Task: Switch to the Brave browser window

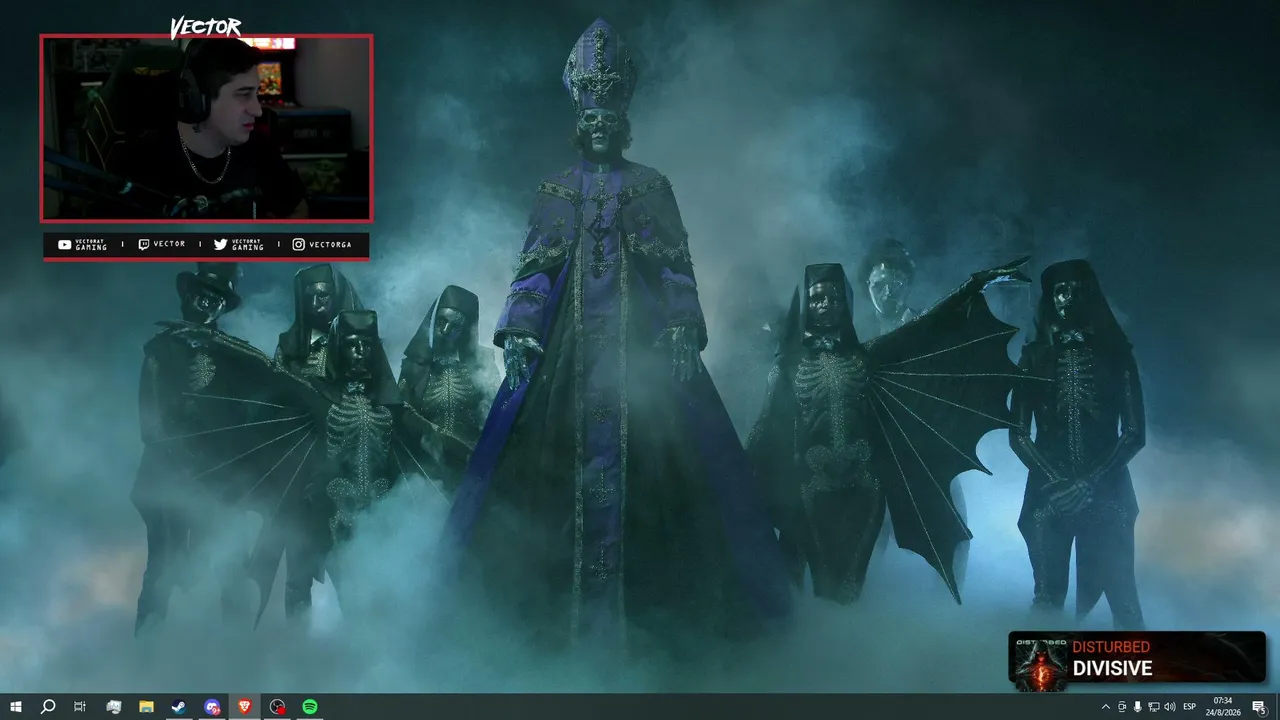Action: pyautogui.click(x=245, y=707)
